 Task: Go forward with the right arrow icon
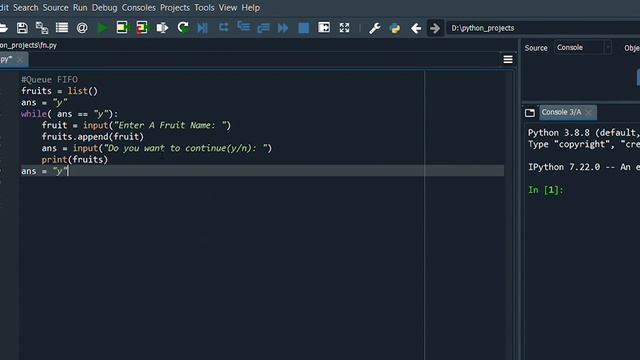(x=435, y=28)
